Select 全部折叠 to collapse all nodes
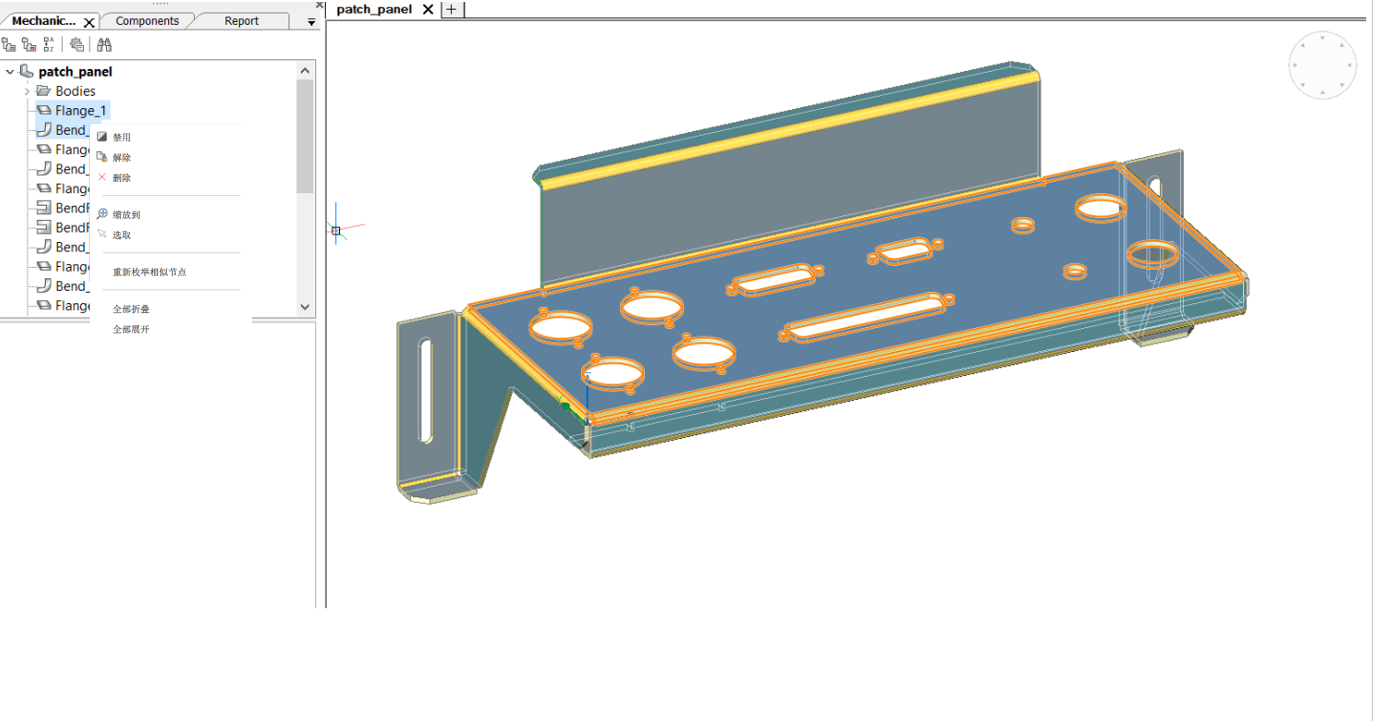The image size is (1373, 721). click(131, 309)
